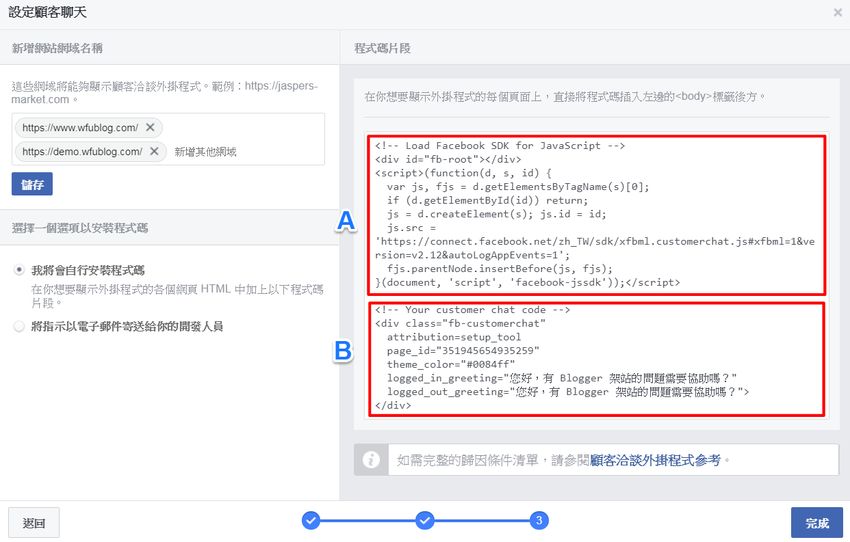Click the Facebook SDK code block
This screenshot has width=850, height=542.
[596, 215]
